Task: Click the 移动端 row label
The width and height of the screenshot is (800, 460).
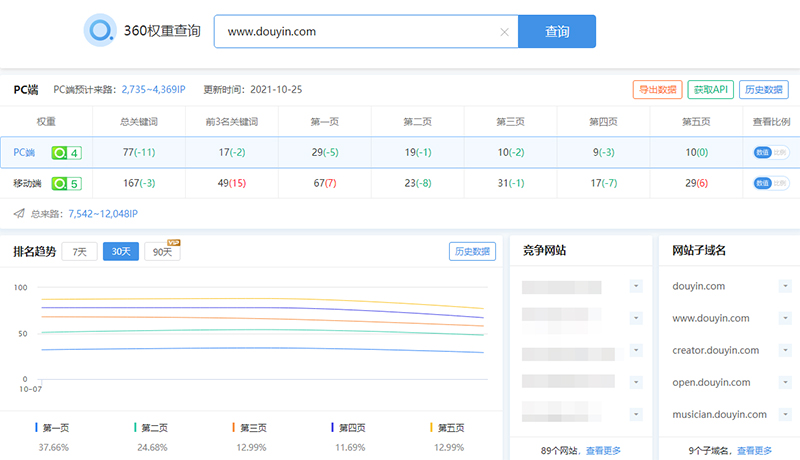Action: pyautogui.click(x=27, y=183)
